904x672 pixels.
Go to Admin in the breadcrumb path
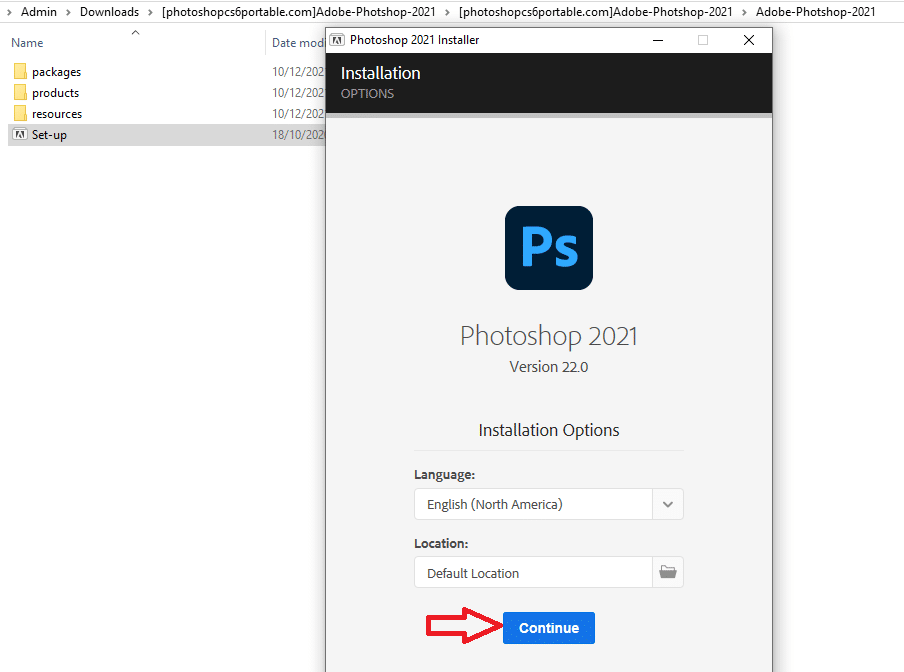point(39,12)
